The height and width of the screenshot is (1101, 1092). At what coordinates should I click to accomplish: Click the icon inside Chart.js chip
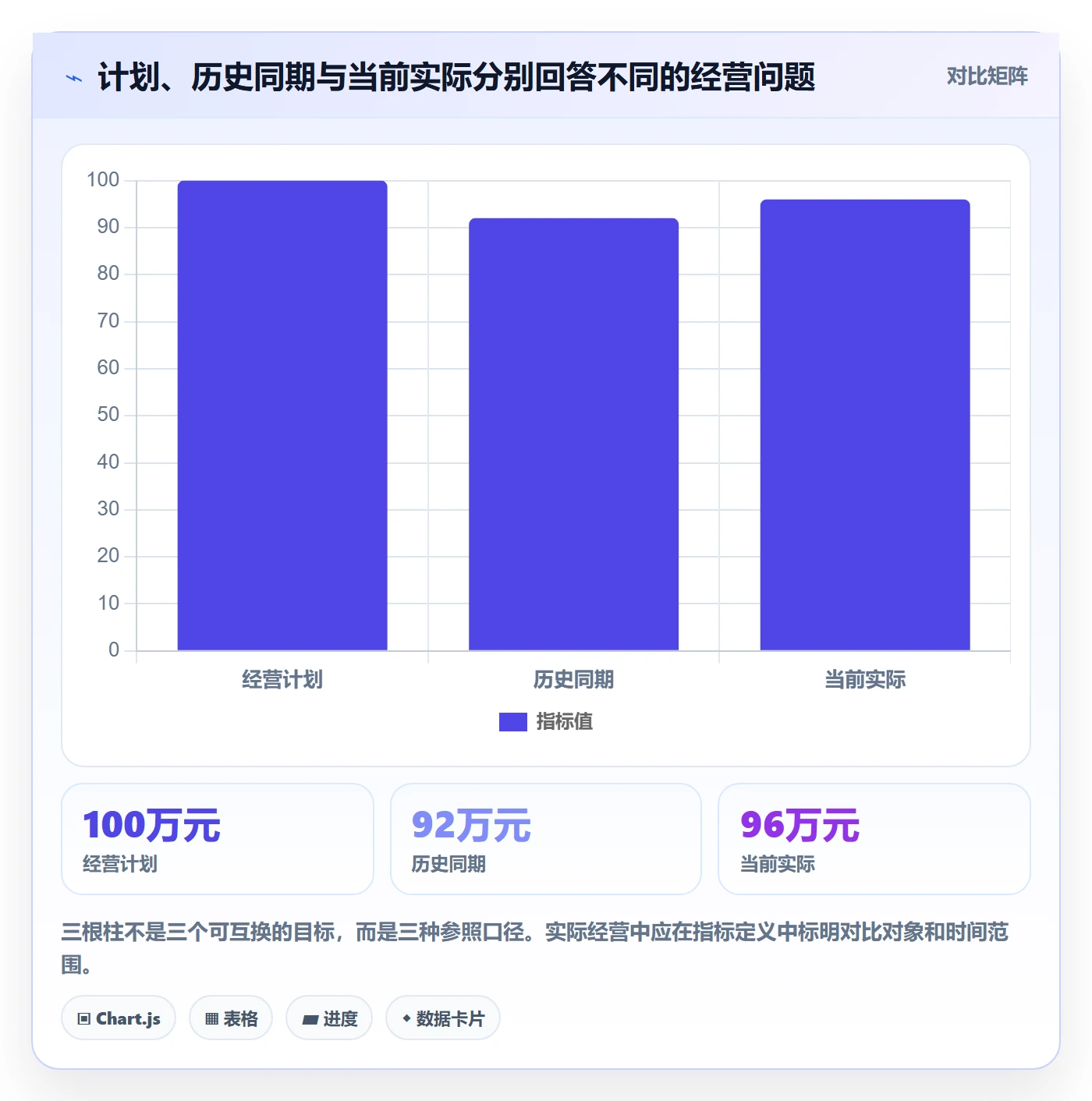click(84, 1018)
